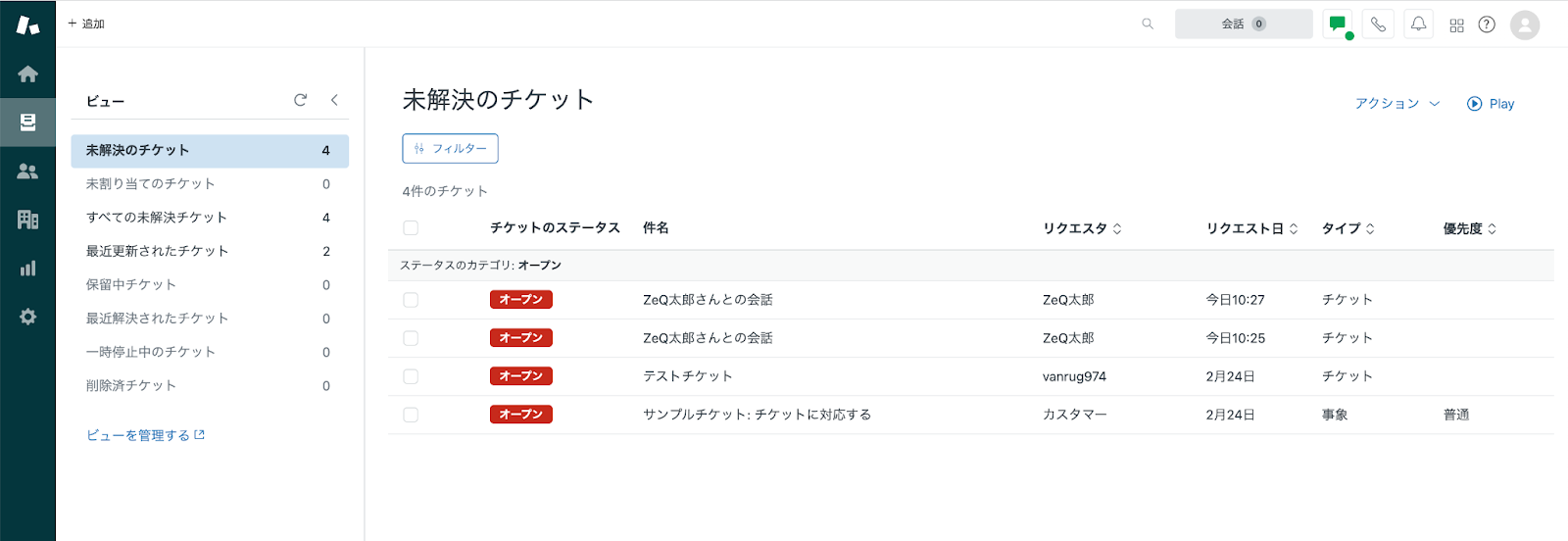Select the すべての未解決チケット view
The height and width of the screenshot is (541, 1568).
point(157,218)
